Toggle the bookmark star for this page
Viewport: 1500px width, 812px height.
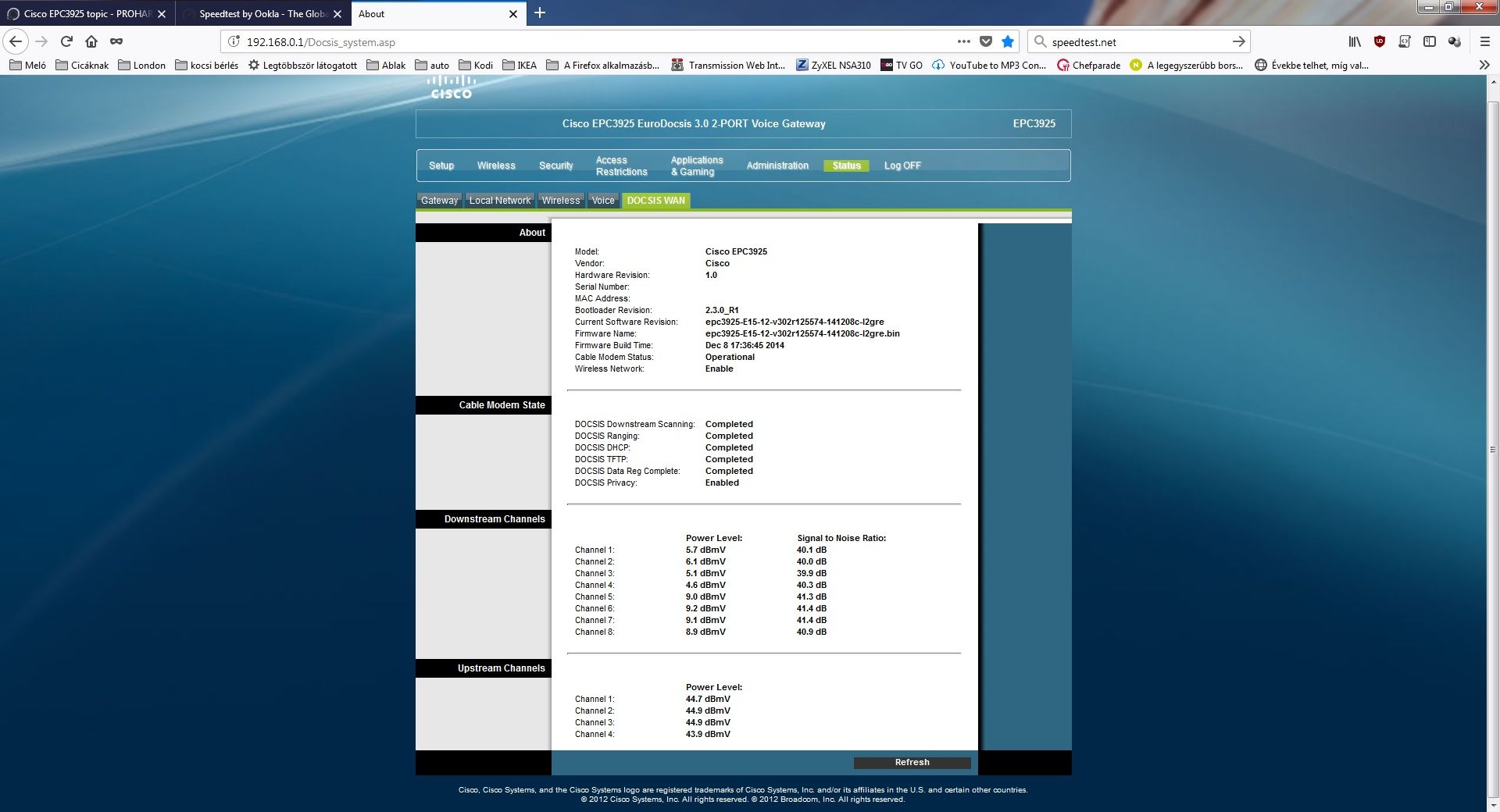click(x=1008, y=41)
